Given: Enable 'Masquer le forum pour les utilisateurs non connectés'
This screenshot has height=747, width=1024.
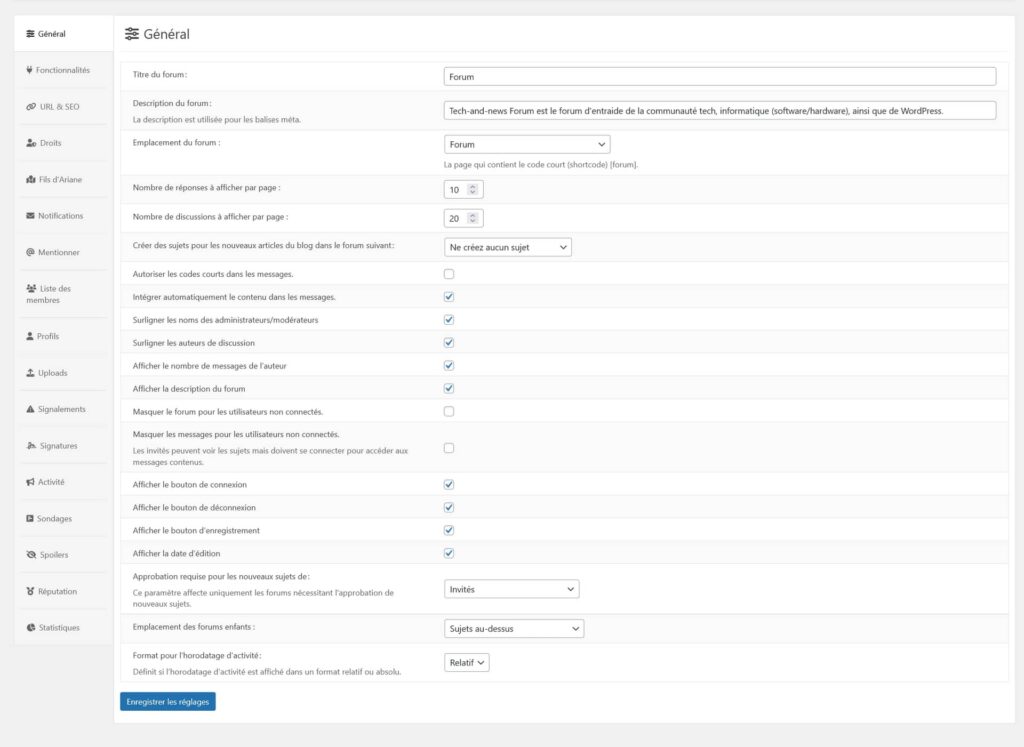Looking at the screenshot, I should (x=448, y=410).
